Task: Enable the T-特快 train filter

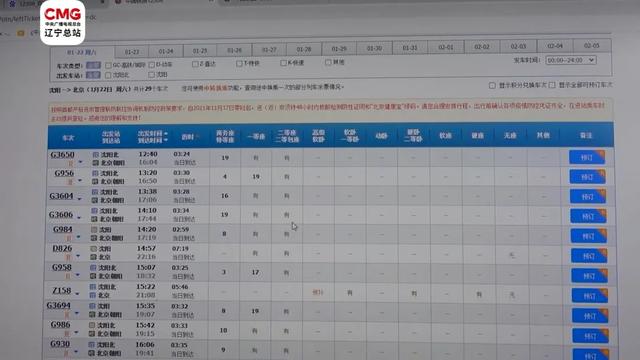Action: pyautogui.click(x=239, y=63)
